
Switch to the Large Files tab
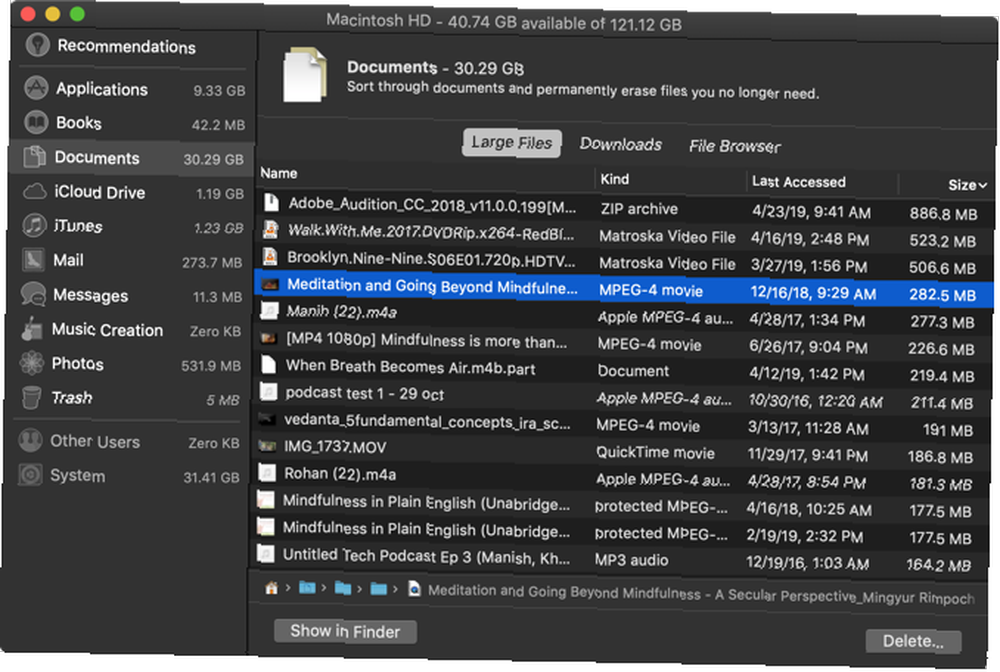pos(511,143)
